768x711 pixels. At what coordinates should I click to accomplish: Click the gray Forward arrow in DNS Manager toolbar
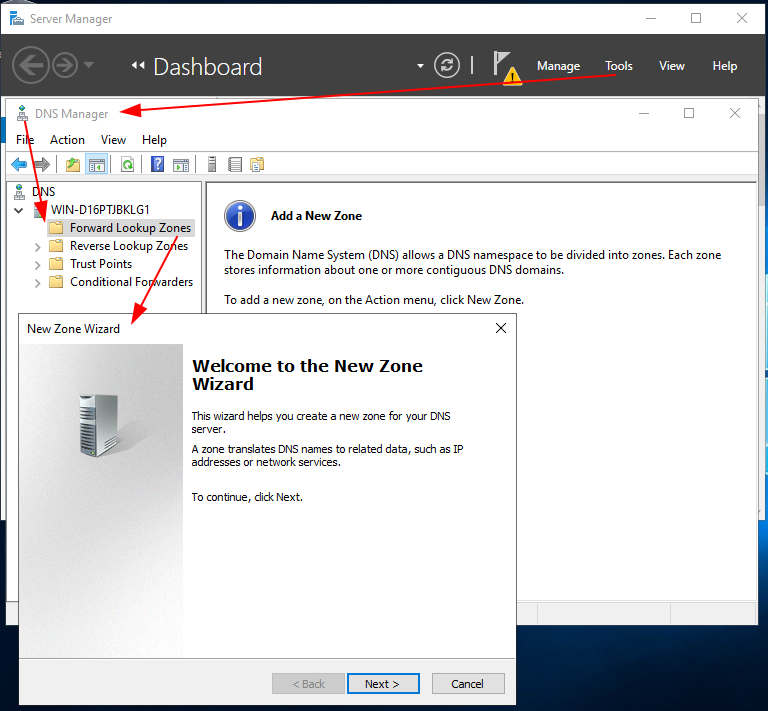click(x=42, y=165)
